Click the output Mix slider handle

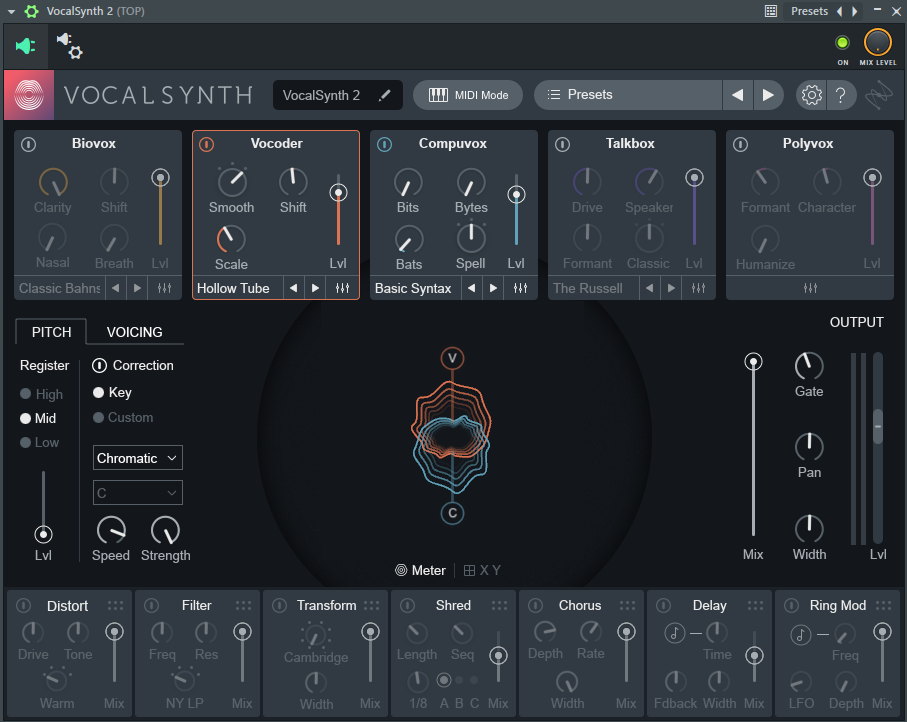tap(753, 362)
